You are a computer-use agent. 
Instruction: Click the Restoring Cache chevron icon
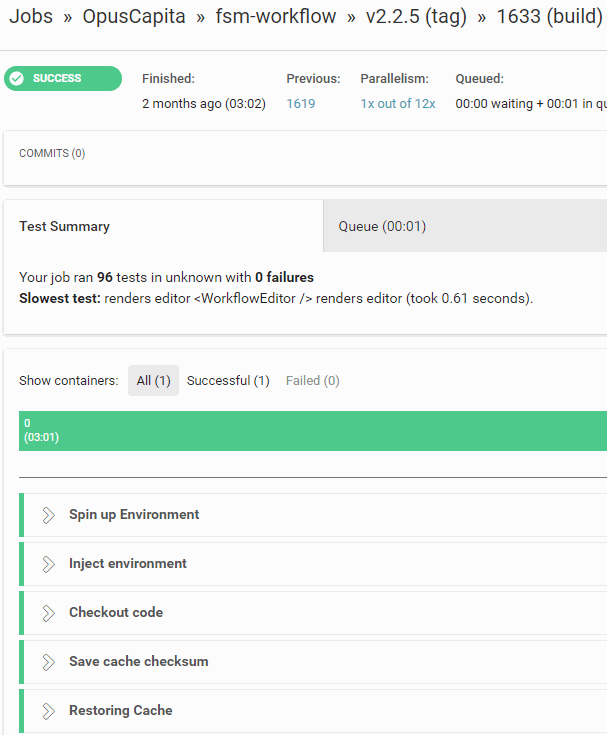(x=48, y=711)
